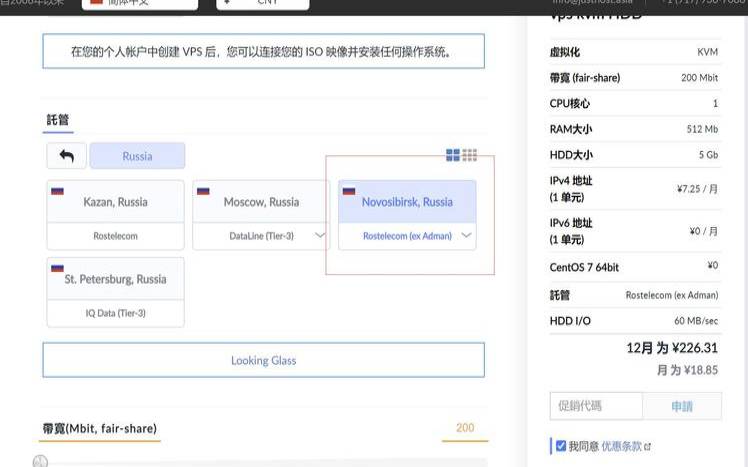Click the Russian flag on Novosibirsk card
The width and height of the screenshot is (748, 467).
[349, 191]
